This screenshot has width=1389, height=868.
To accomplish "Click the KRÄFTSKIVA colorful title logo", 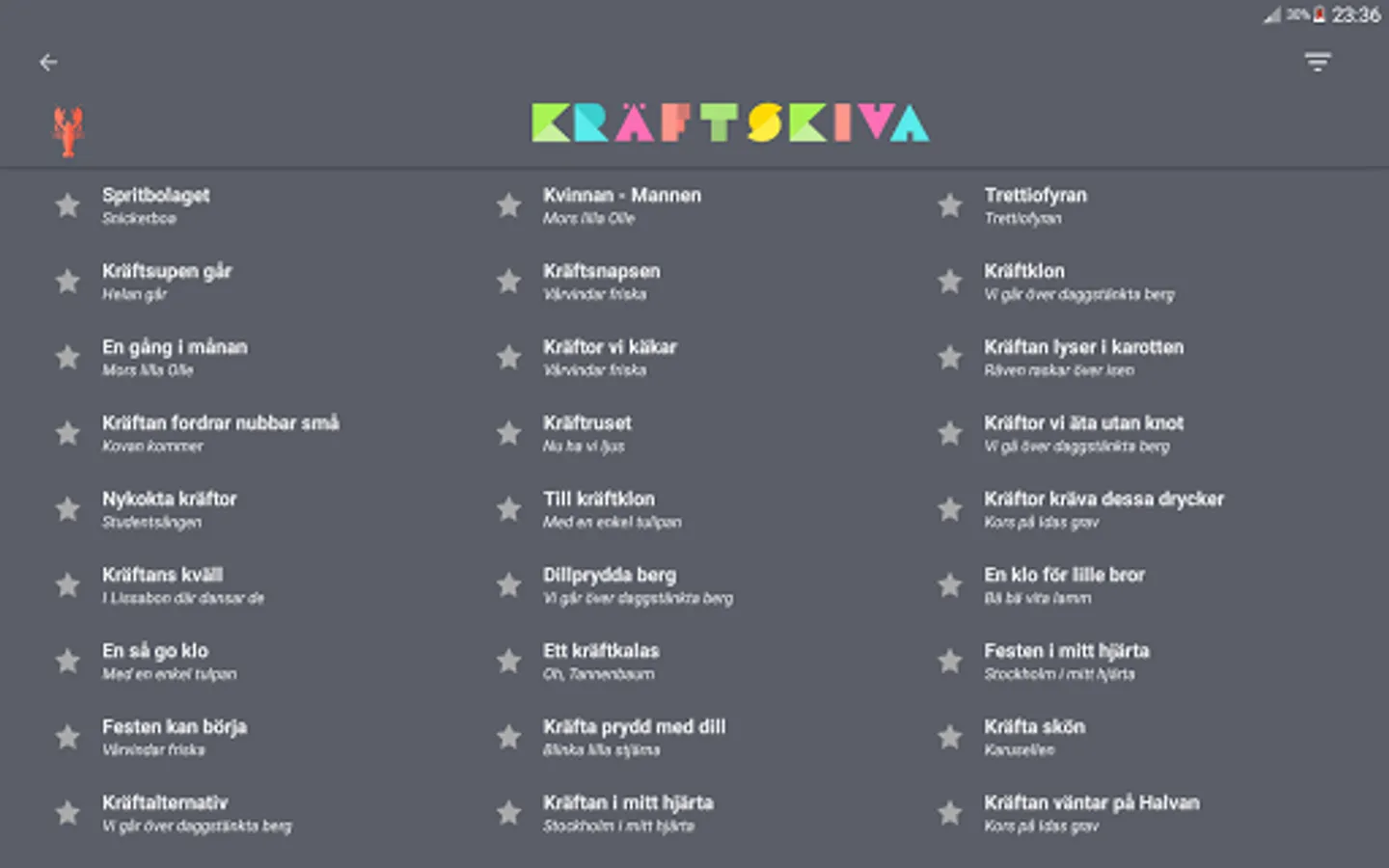I will 730,123.
